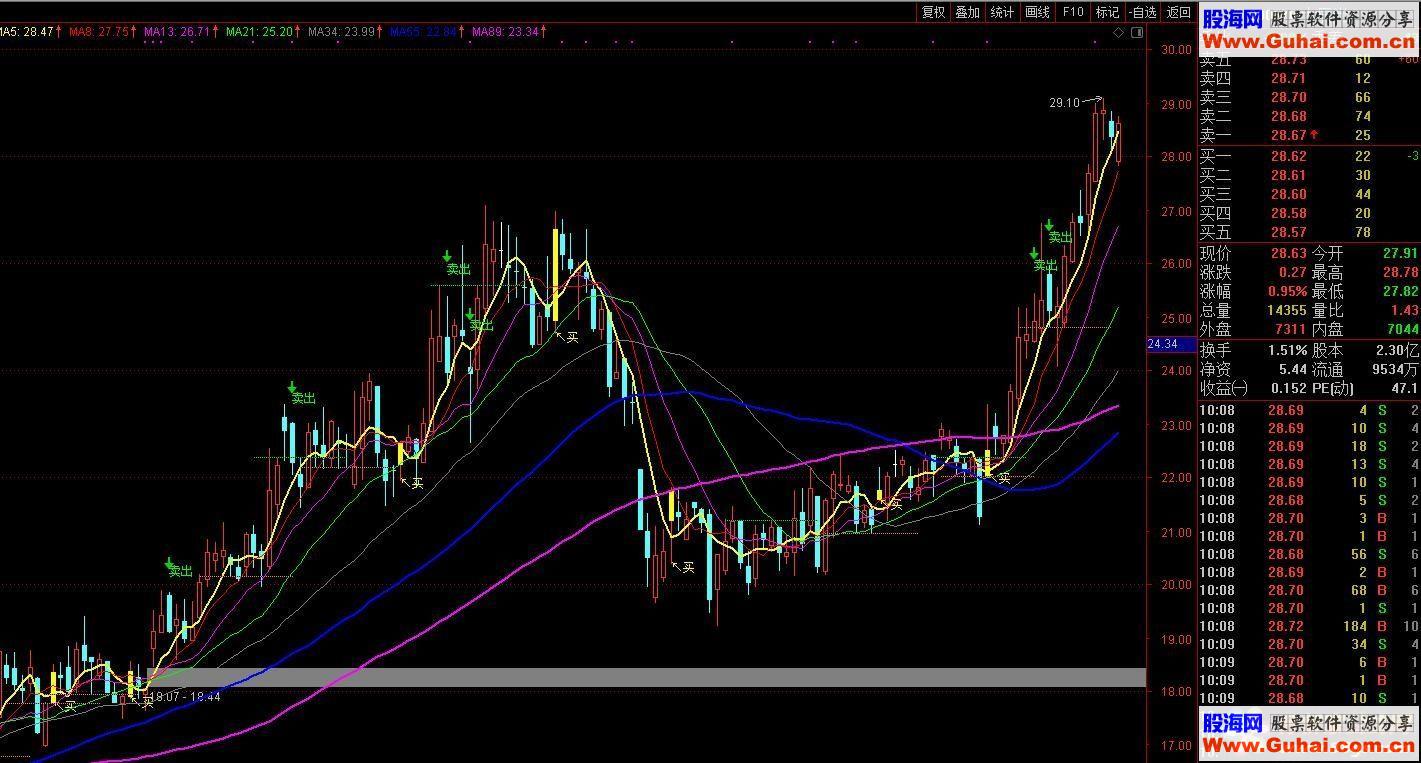The image size is (1421, 763).
Task: Click the tick row with volume 184 B
Action: [1309, 626]
